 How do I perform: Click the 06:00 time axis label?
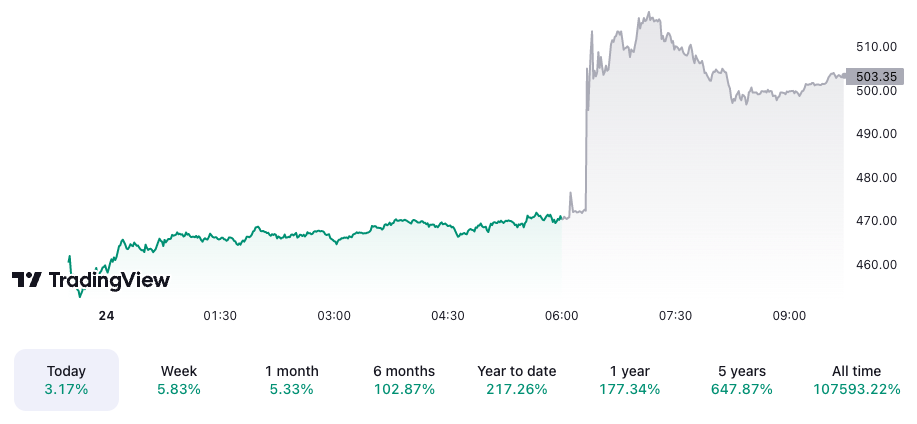coord(562,316)
